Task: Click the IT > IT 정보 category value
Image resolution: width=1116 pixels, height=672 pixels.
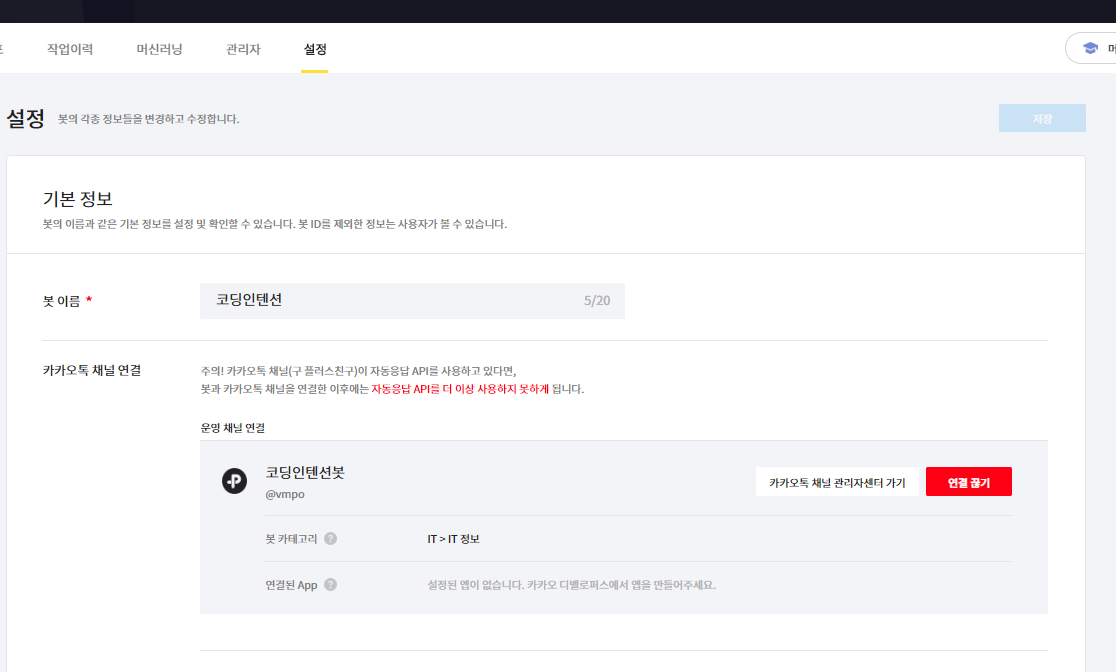Action: 453,539
